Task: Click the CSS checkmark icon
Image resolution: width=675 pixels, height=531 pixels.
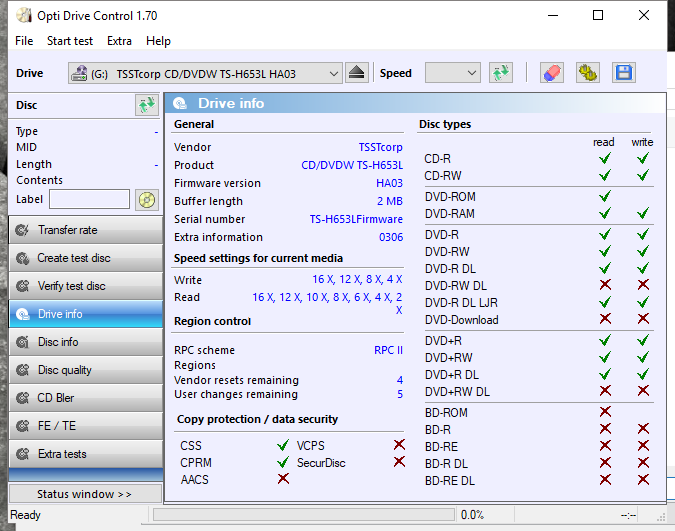Action: click(x=283, y=445)
